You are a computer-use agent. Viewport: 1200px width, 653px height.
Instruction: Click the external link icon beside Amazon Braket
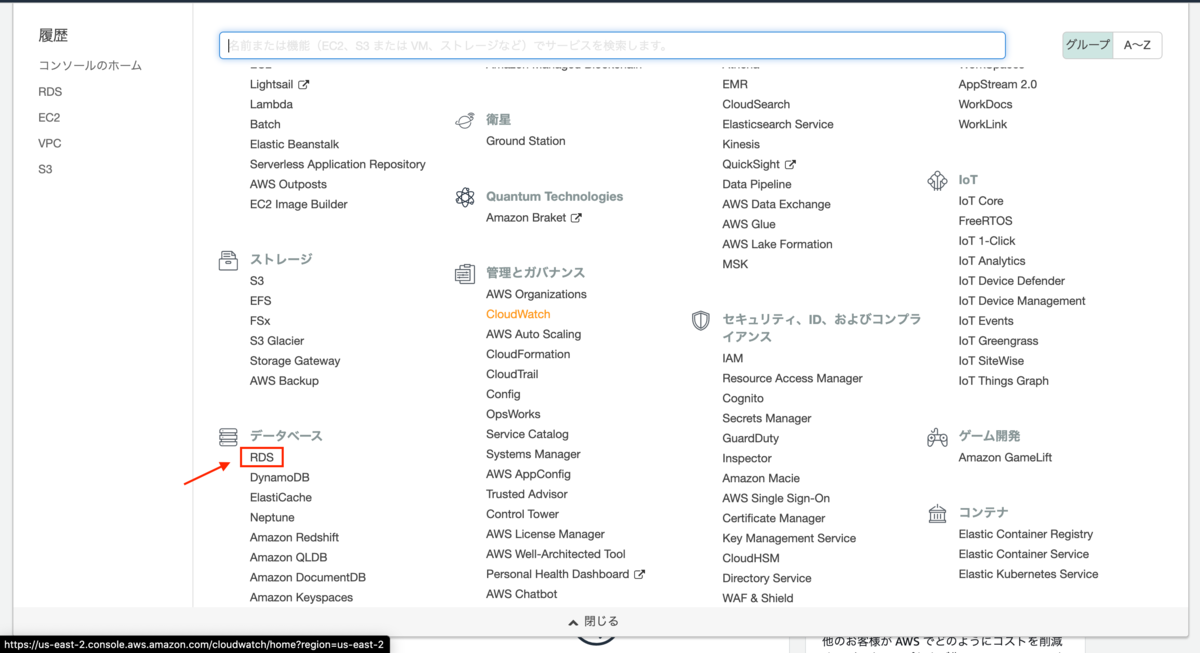point(576,218)
